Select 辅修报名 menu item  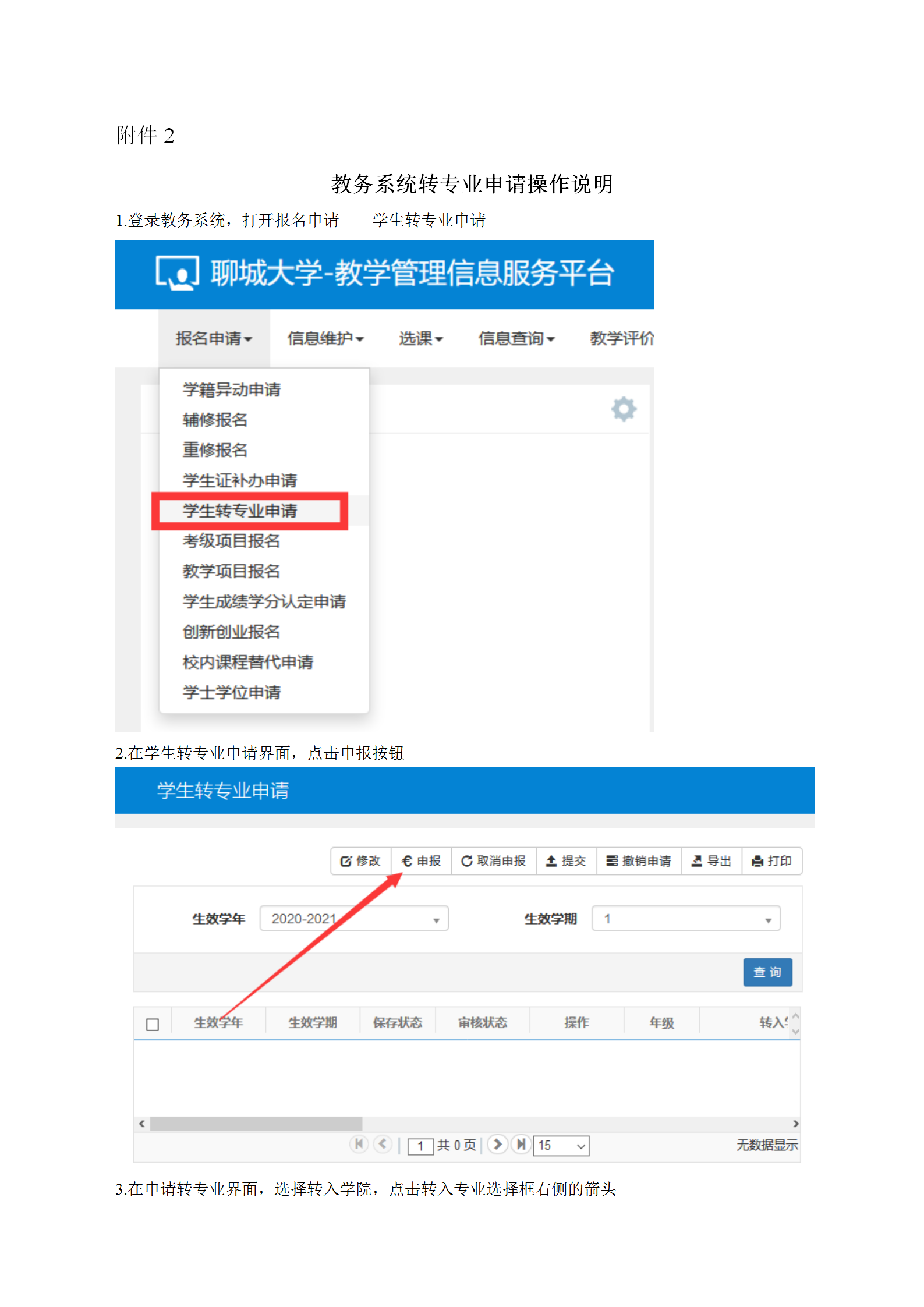(x=215, y=420)
